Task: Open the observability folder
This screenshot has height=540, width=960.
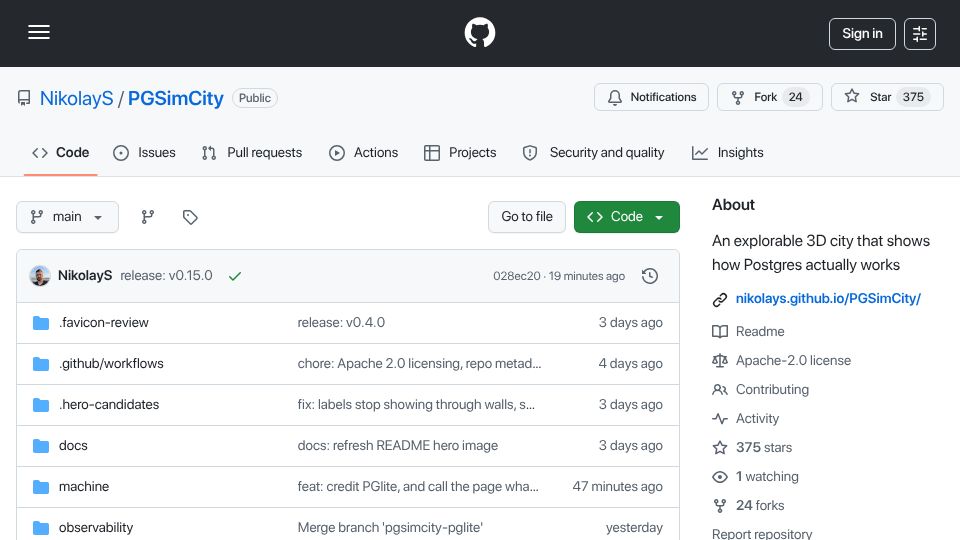Action: click(x=96, y=528)
